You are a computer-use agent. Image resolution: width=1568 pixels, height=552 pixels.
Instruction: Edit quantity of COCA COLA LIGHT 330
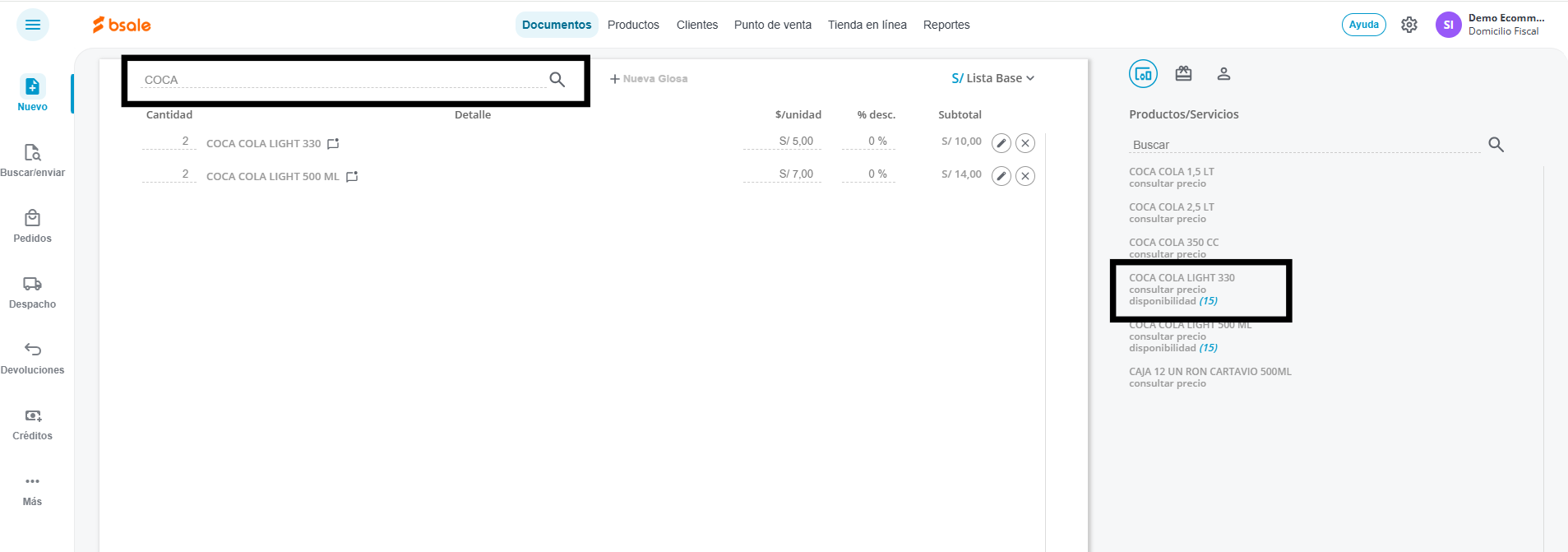(x=169, y=141)
